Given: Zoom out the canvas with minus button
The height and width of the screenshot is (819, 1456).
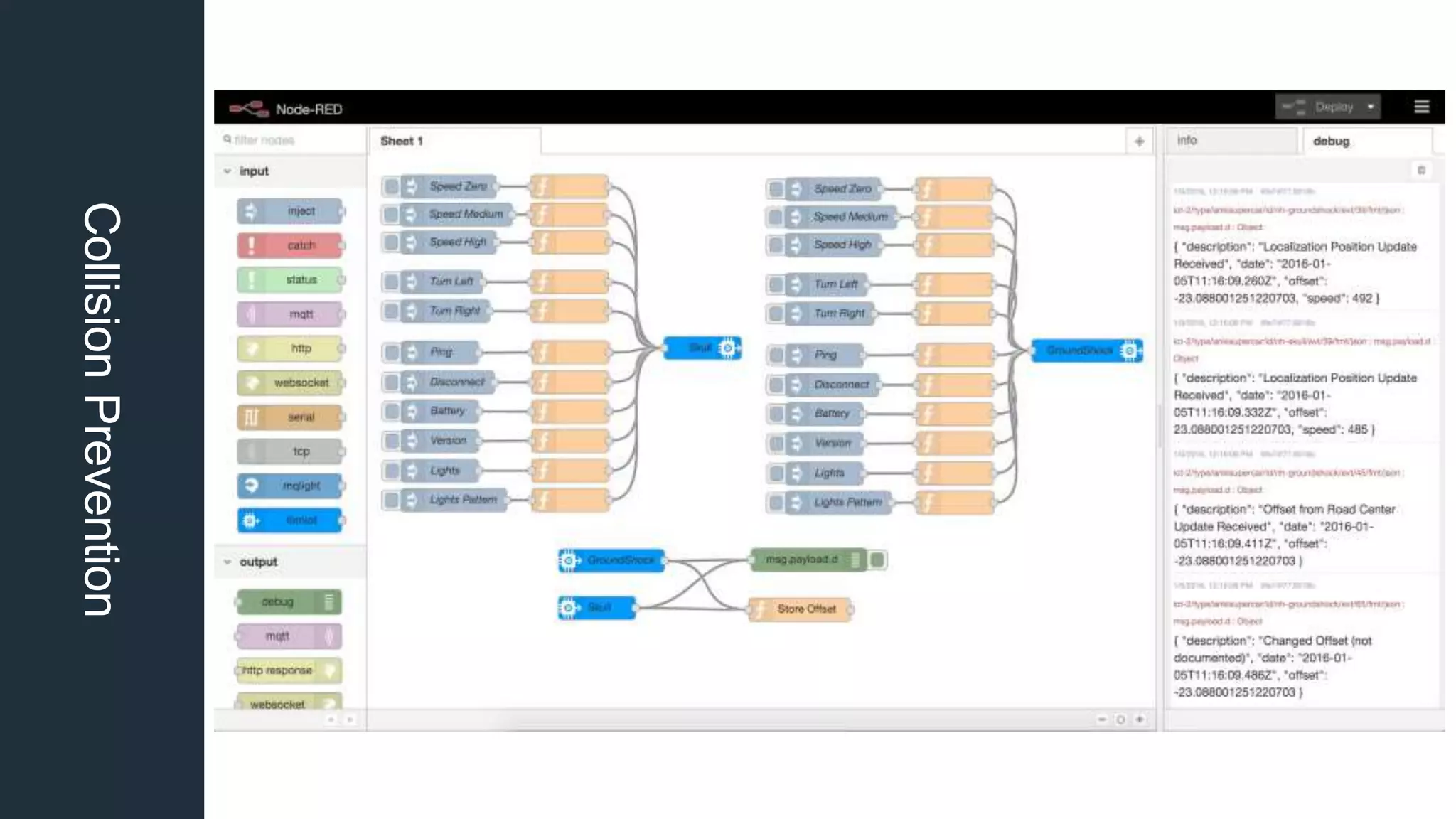Looking at the screenshot, I should [1101, 719].
